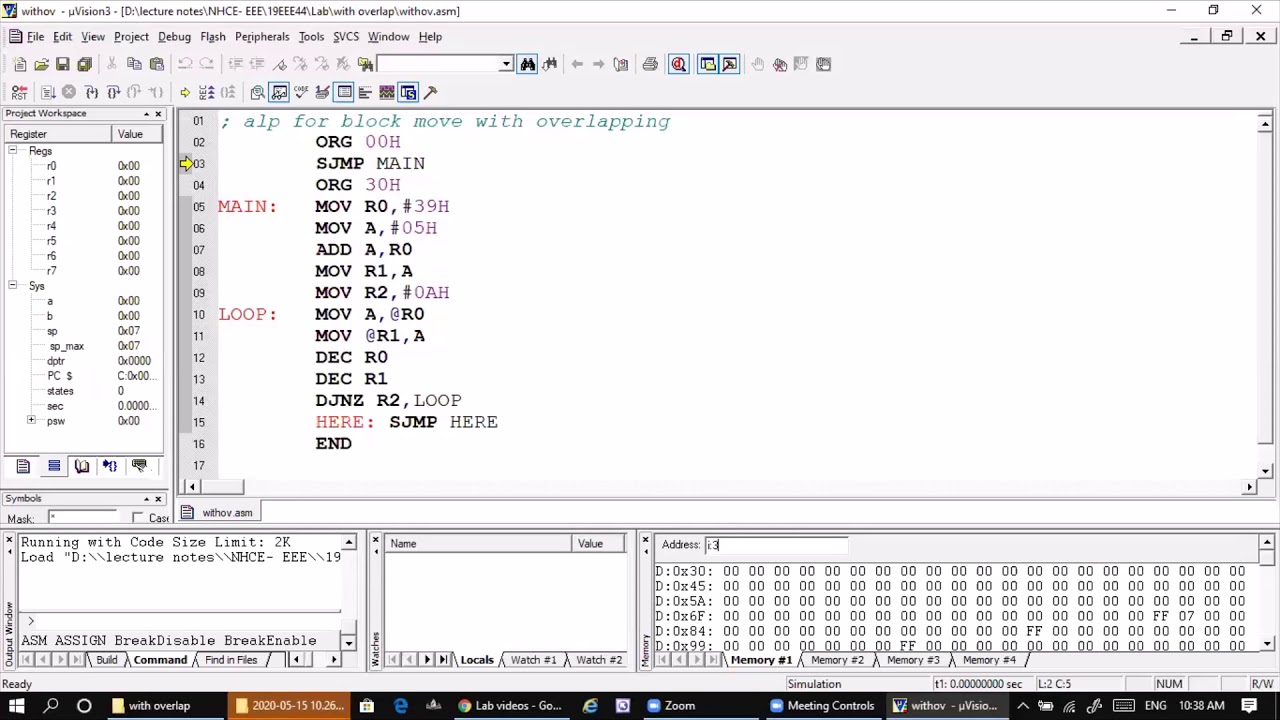The image size is (1280, 720).
Task: Click the Run icon
Action: 47,93
